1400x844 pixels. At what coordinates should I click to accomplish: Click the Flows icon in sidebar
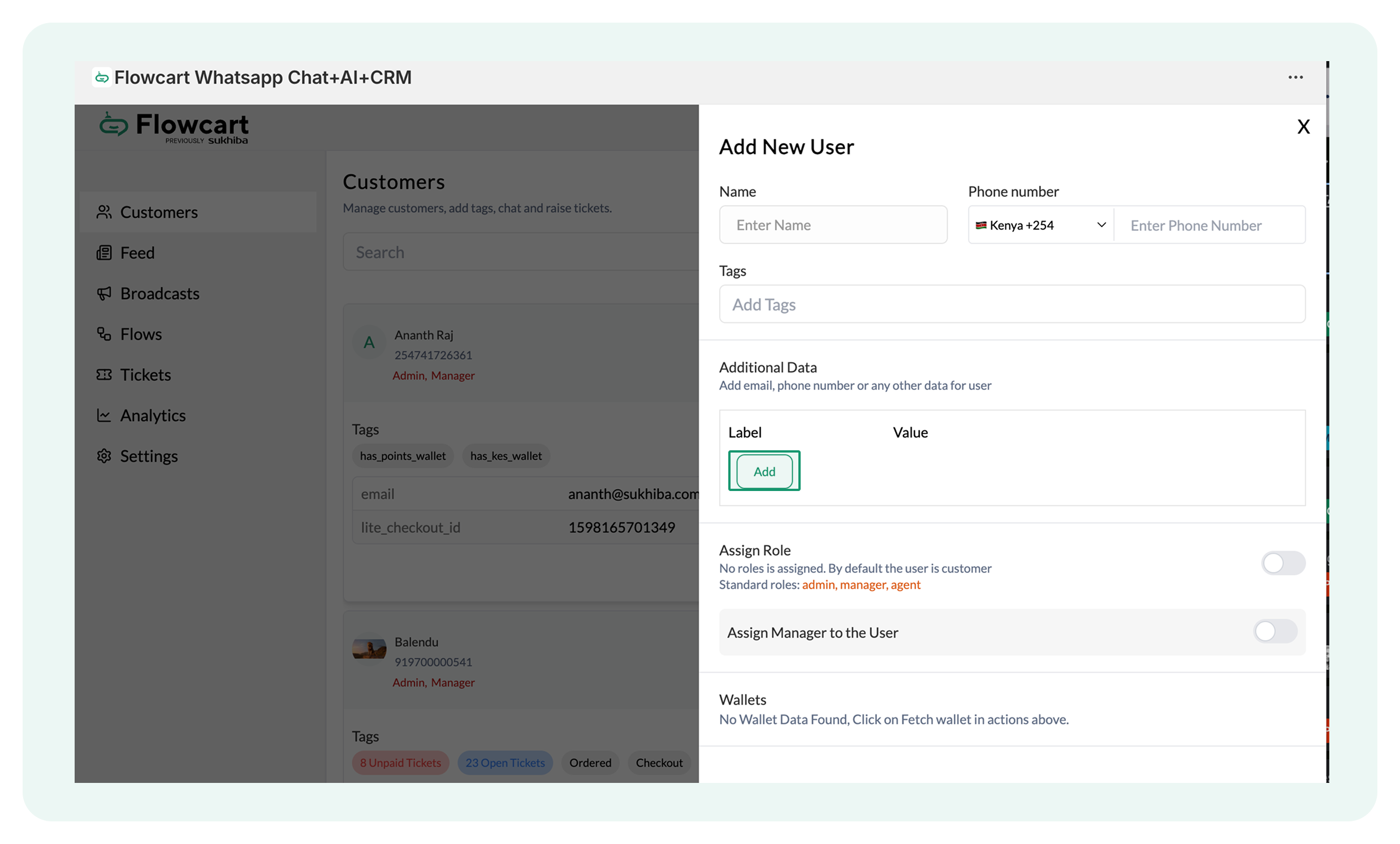point(103,334)
